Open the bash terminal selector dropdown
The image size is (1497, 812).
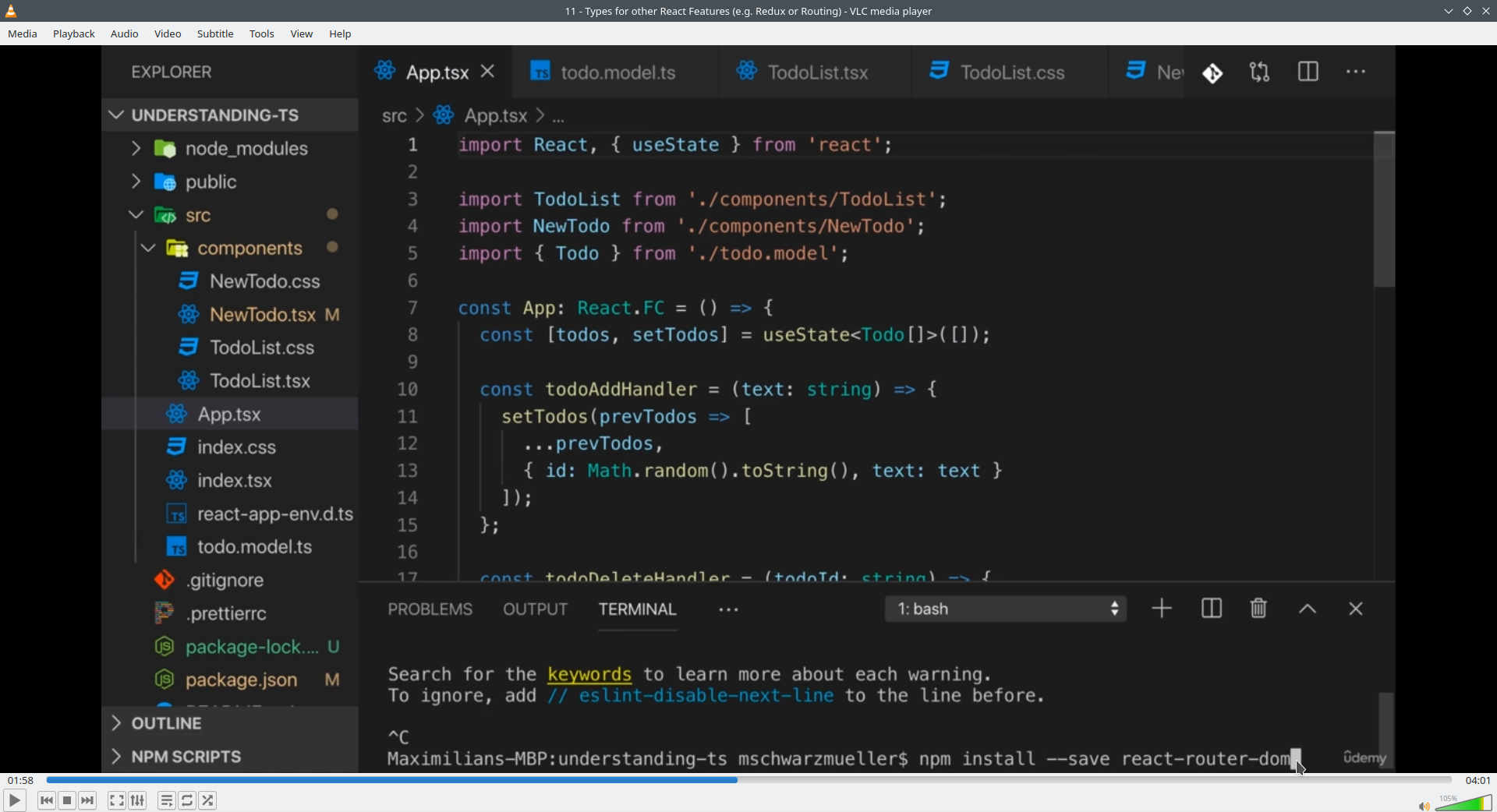pyautogui.click(x=1006, y=609)
